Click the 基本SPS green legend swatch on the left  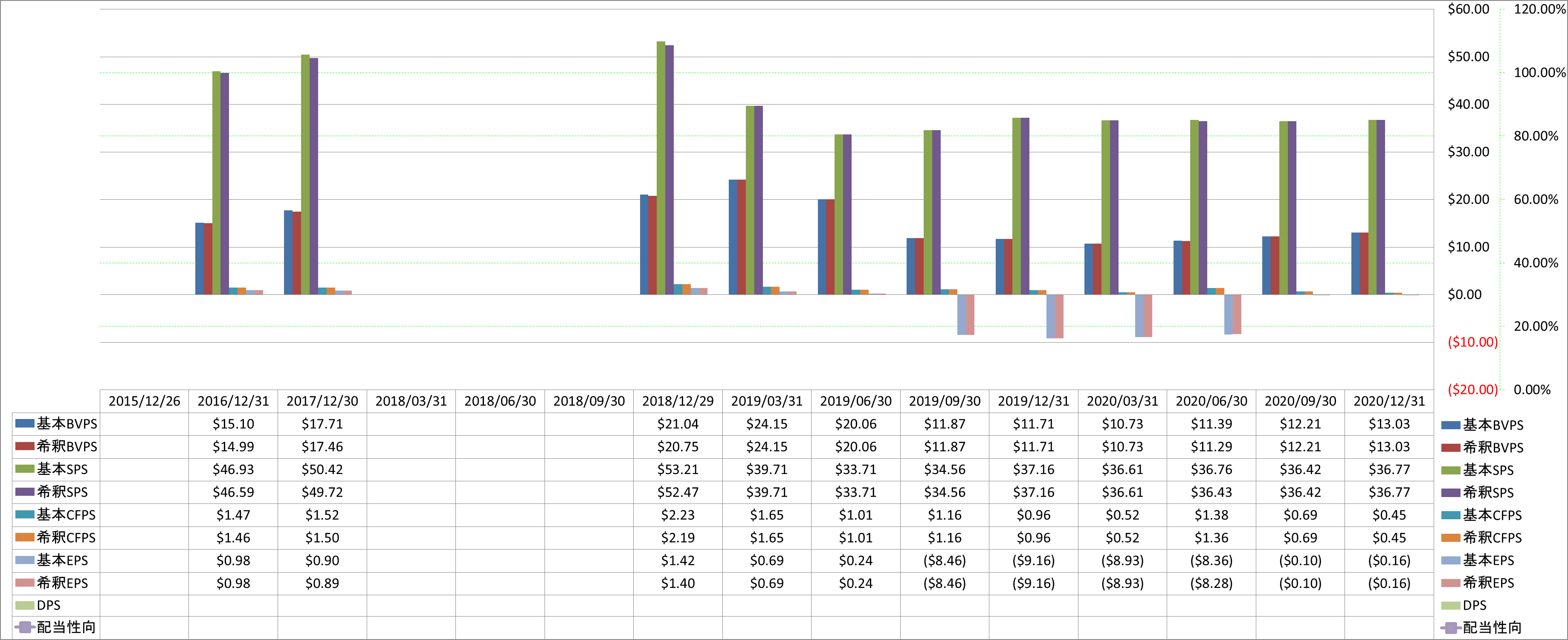tap(24, 468)
